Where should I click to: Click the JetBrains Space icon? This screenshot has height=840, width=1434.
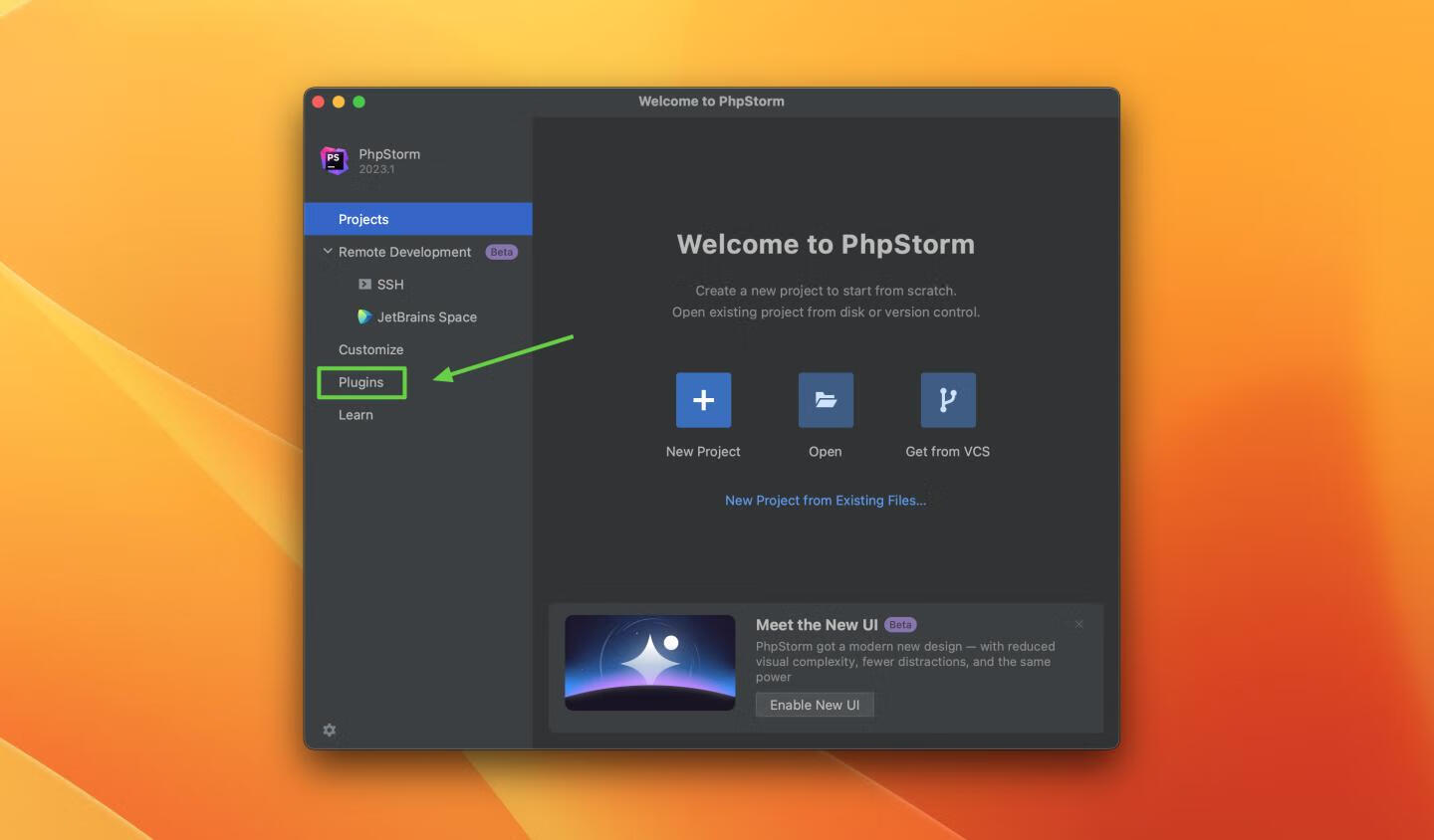point(364,316)
